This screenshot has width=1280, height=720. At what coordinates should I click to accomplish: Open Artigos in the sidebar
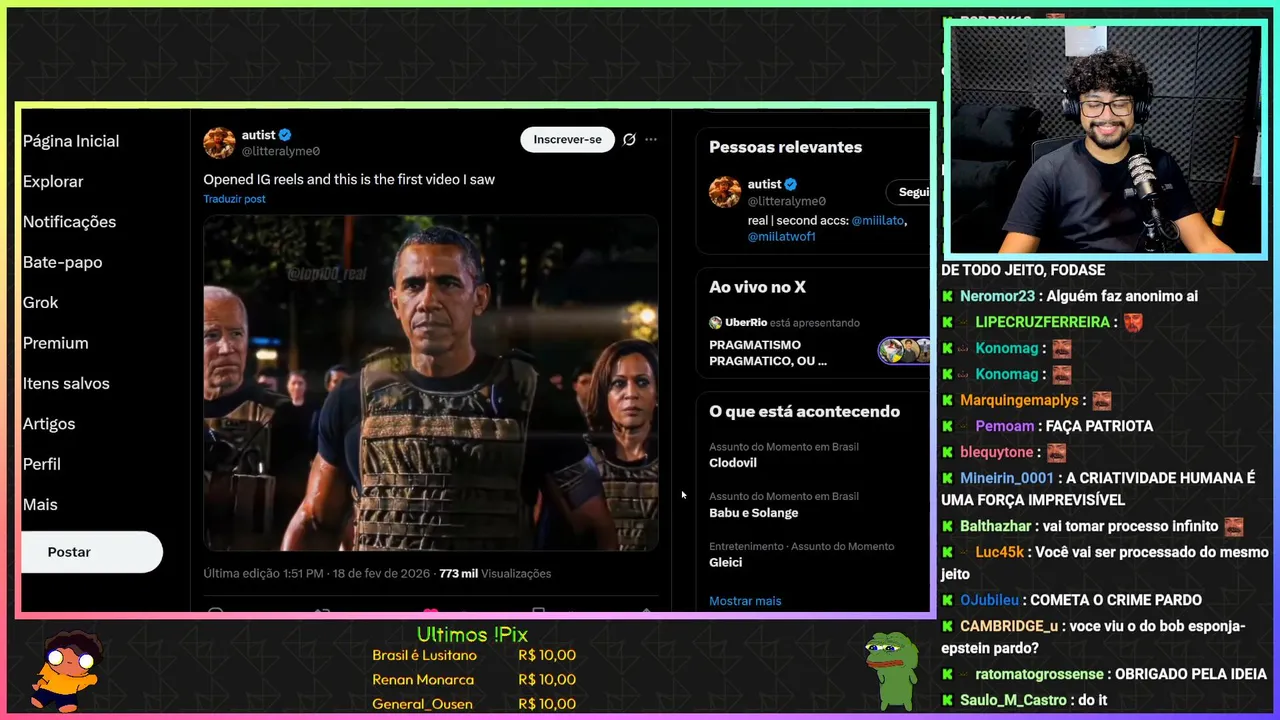[49, 424]
